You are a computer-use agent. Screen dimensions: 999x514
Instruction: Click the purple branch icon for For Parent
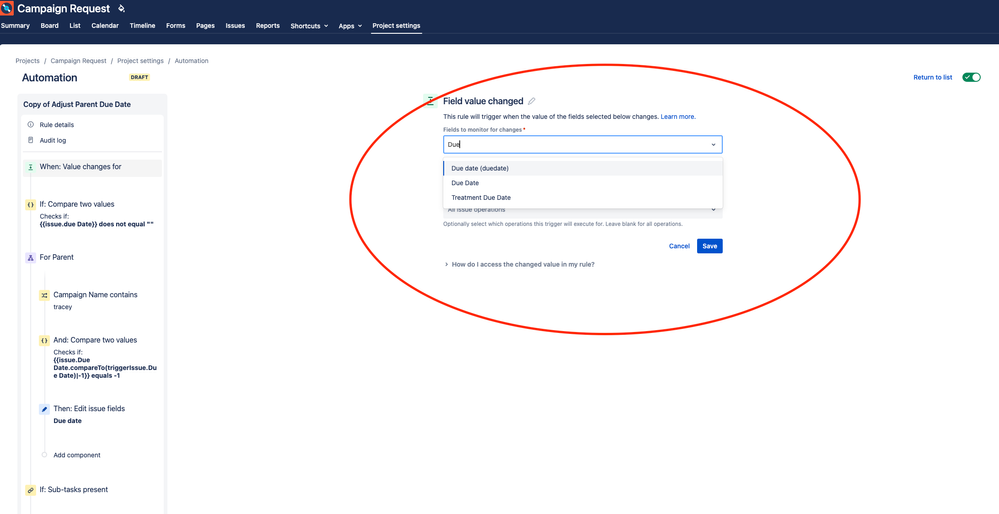(x=31, y=257)
